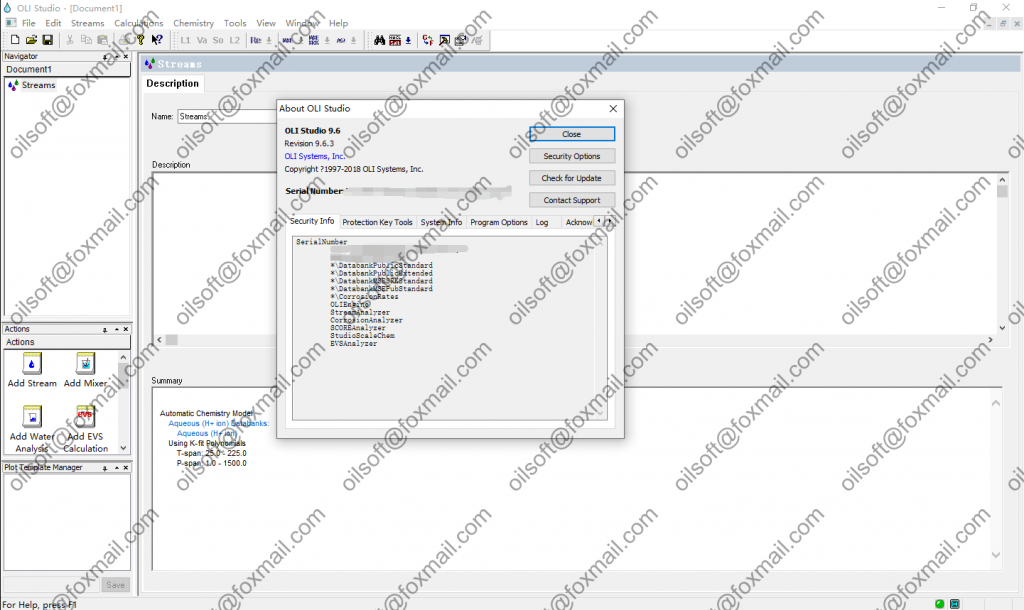Switch to the System Info tab
Image resolution: width=1024 pixels, height=610 pixels.
pyautogui.click(x=441, y=222)
